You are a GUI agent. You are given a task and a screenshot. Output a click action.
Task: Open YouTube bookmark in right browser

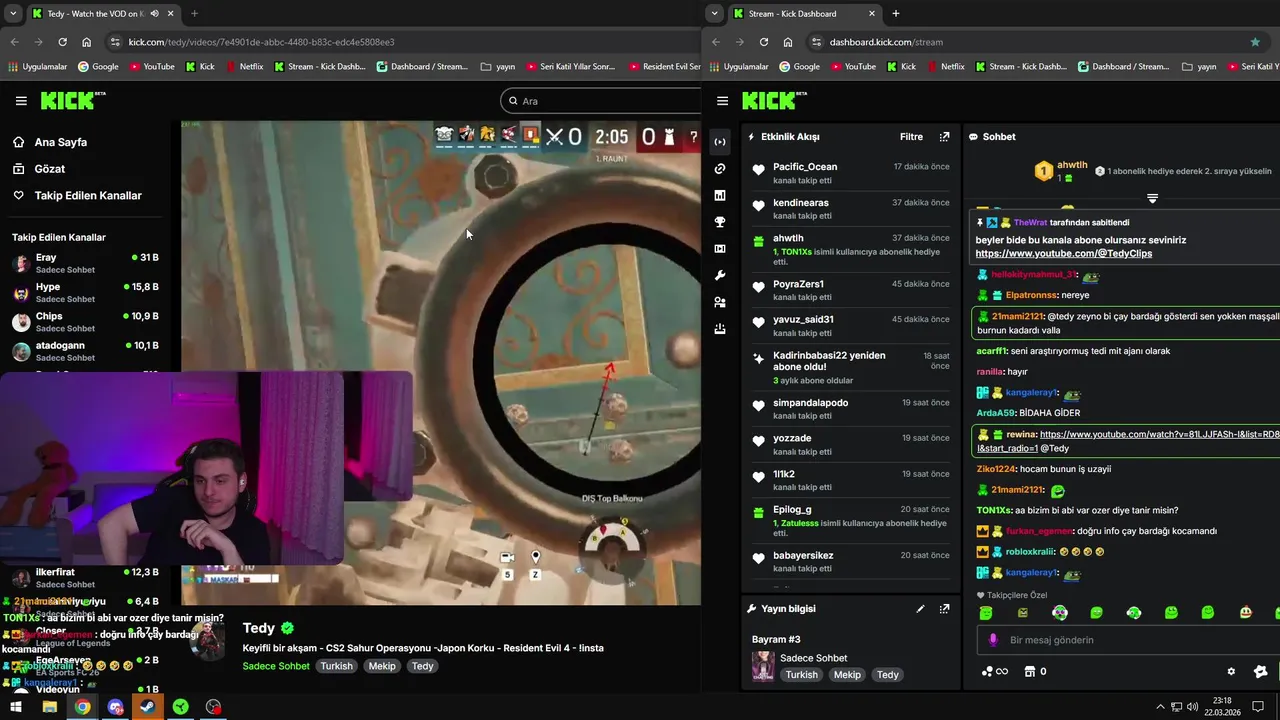[x=852, y=67]
